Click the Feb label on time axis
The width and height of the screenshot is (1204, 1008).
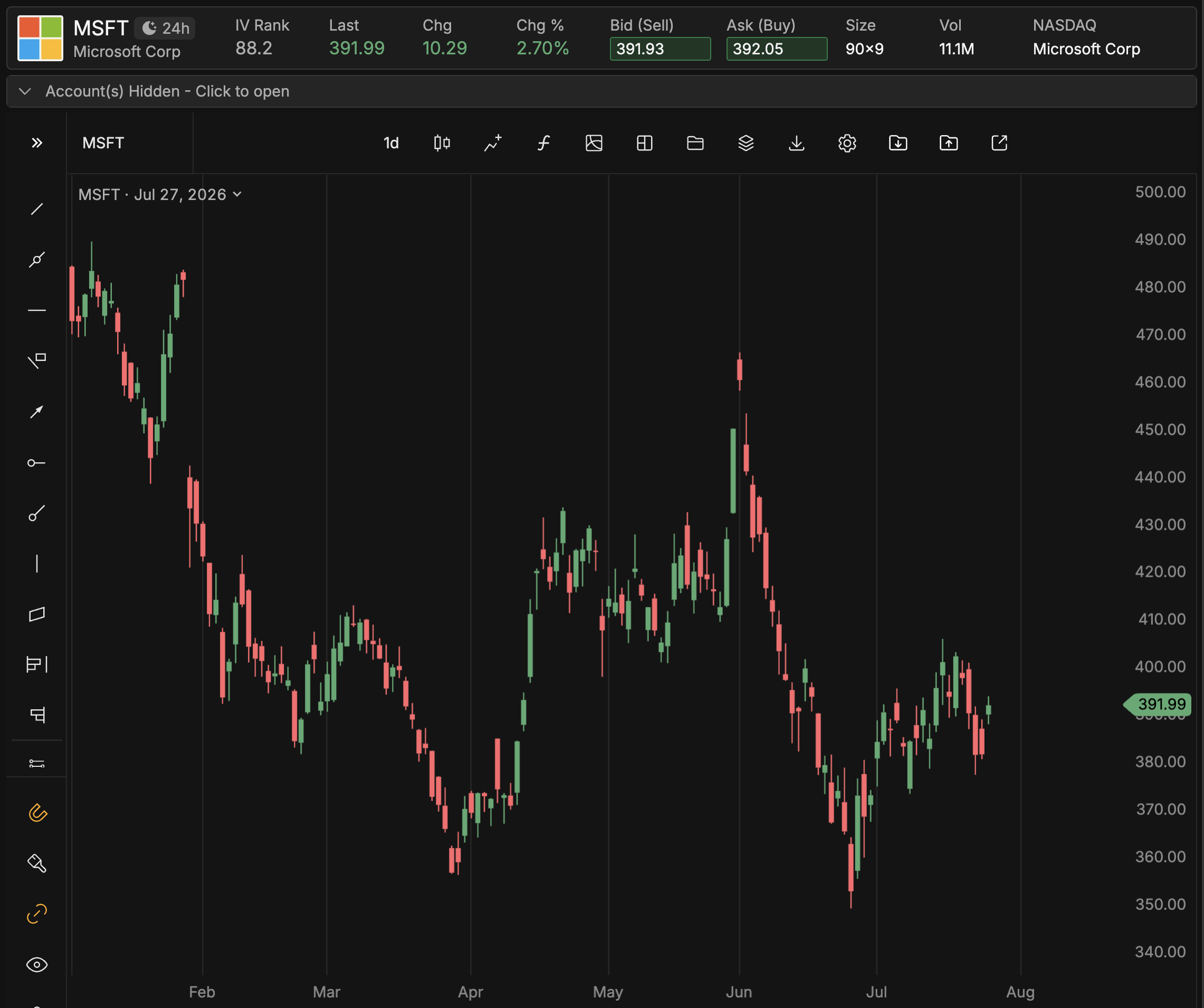coord(202,991)
